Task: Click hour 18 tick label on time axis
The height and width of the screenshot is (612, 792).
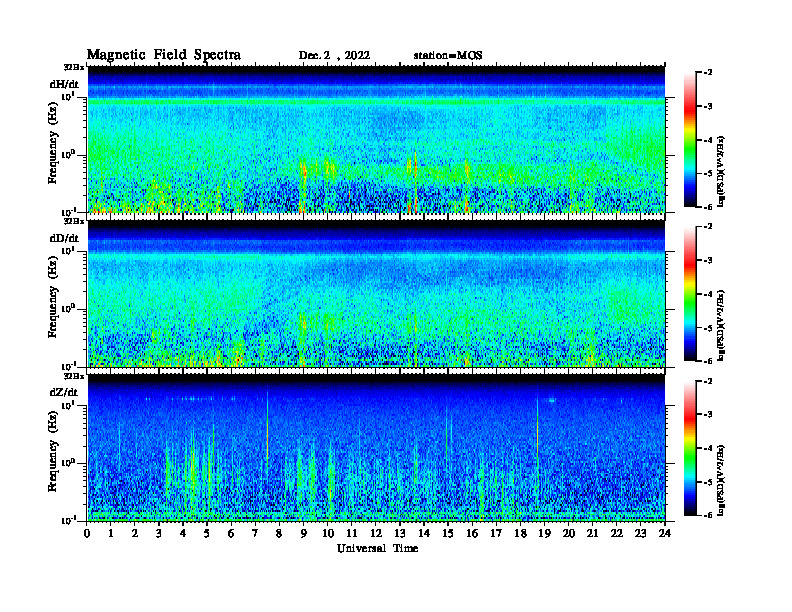Action: [x=520, y=534]
